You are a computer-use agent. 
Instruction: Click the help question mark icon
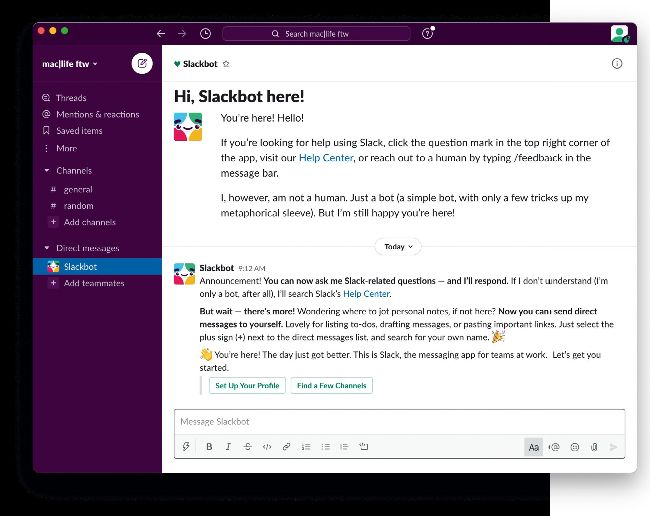[x=428, y=33]
